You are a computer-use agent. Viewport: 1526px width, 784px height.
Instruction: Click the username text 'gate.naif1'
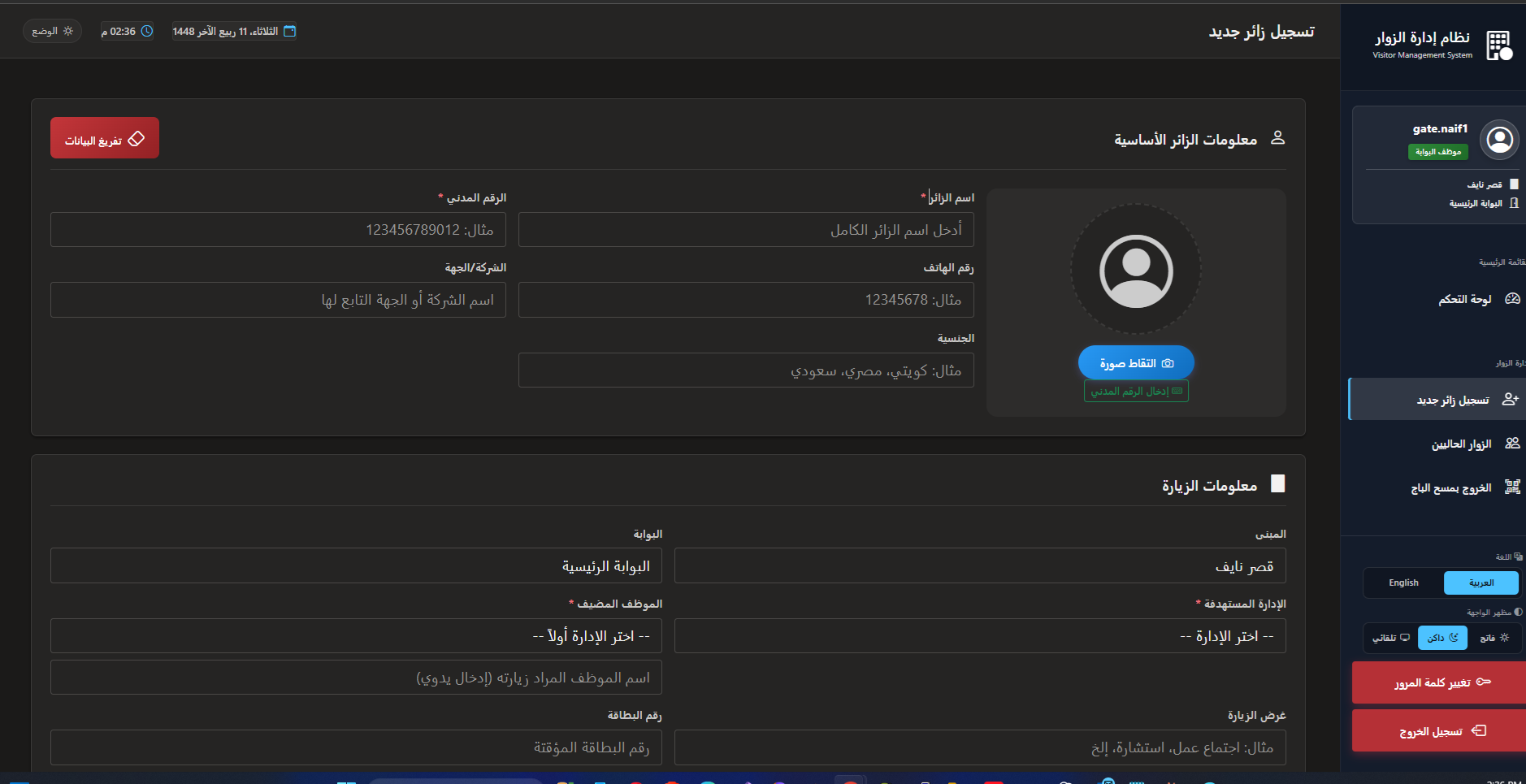point(1440,128)
